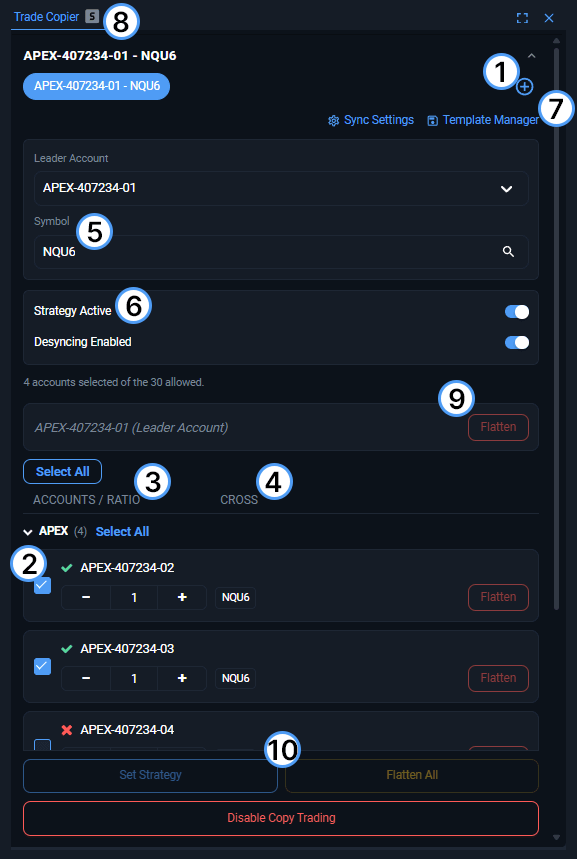This screenshot has width=577, height=859.
Task: Open the Template Manager save icon
Action: coord(432,121)
